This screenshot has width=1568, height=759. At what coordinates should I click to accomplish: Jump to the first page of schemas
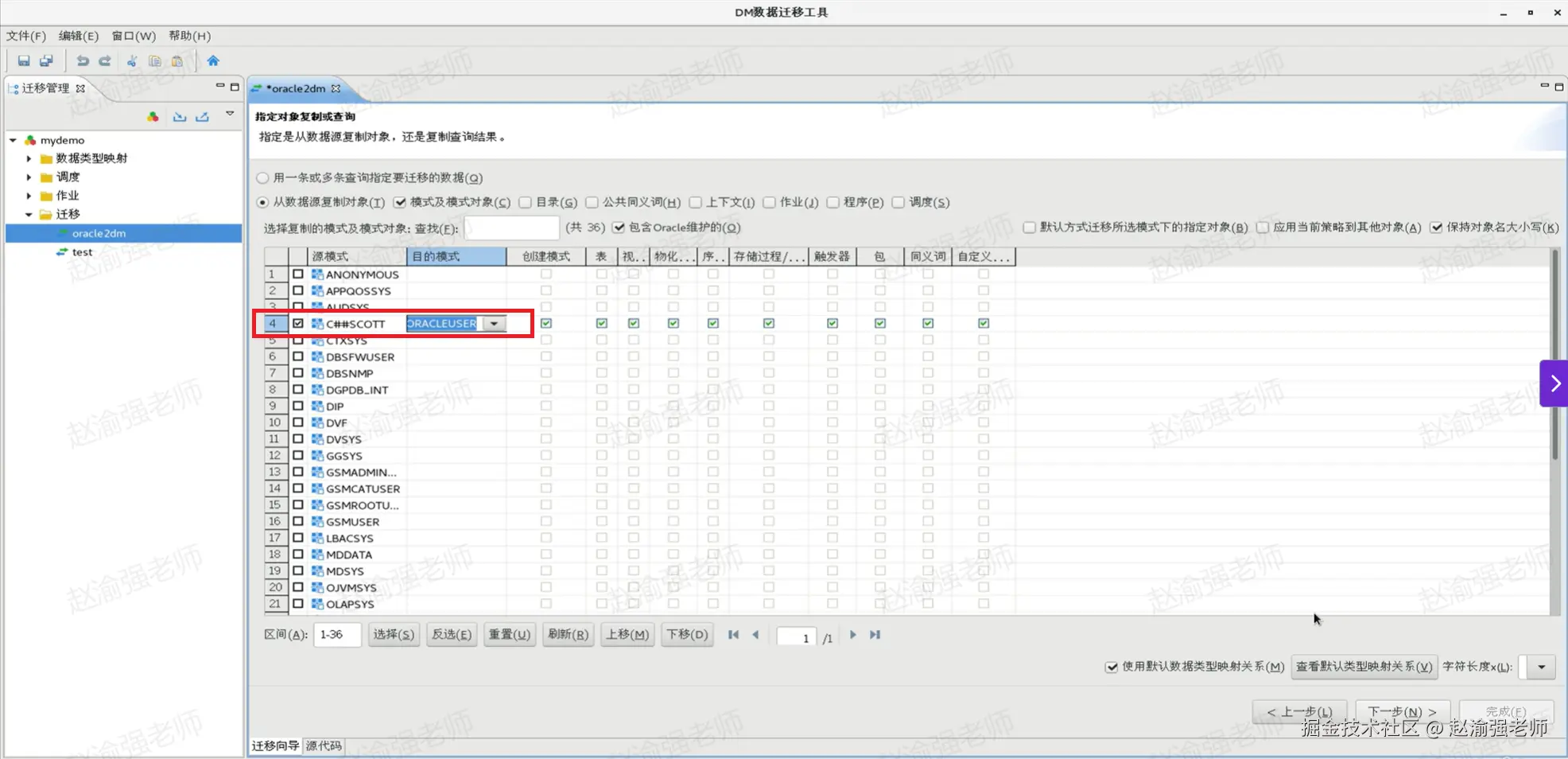tap(733, 635)
